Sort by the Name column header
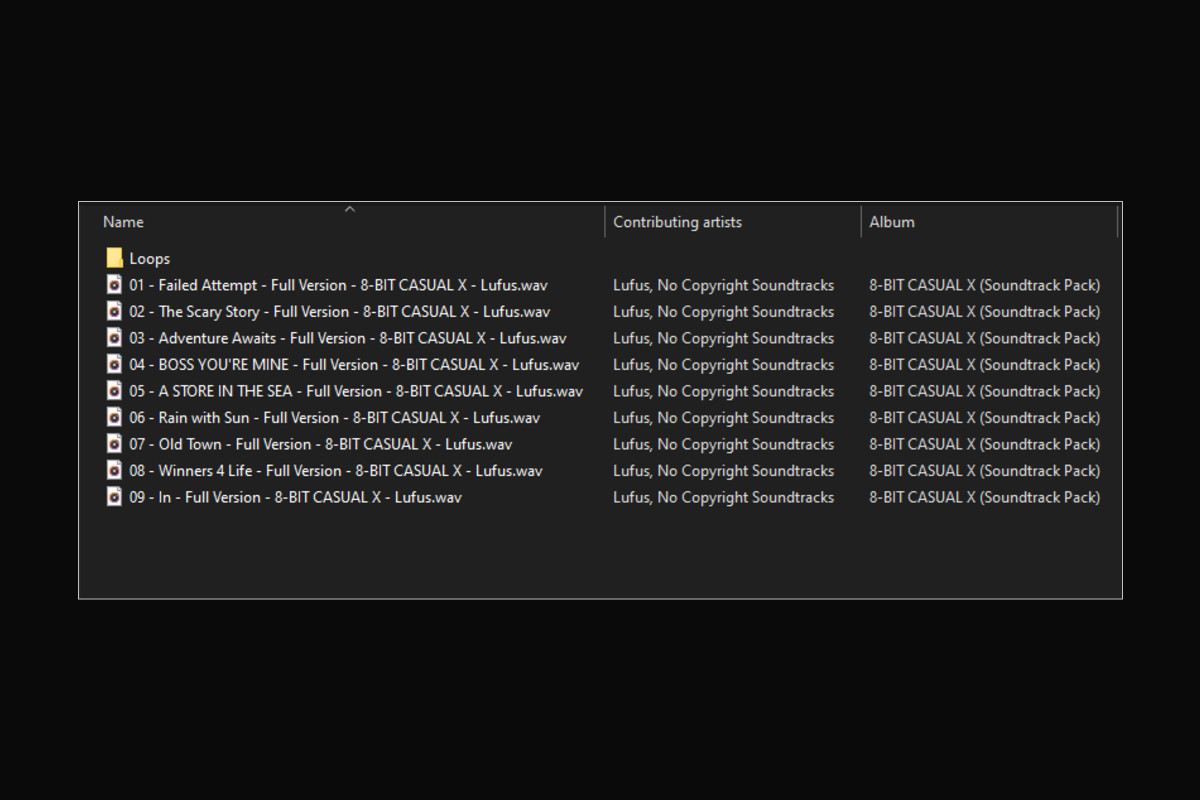1200x800 pixels. (124, 222)
